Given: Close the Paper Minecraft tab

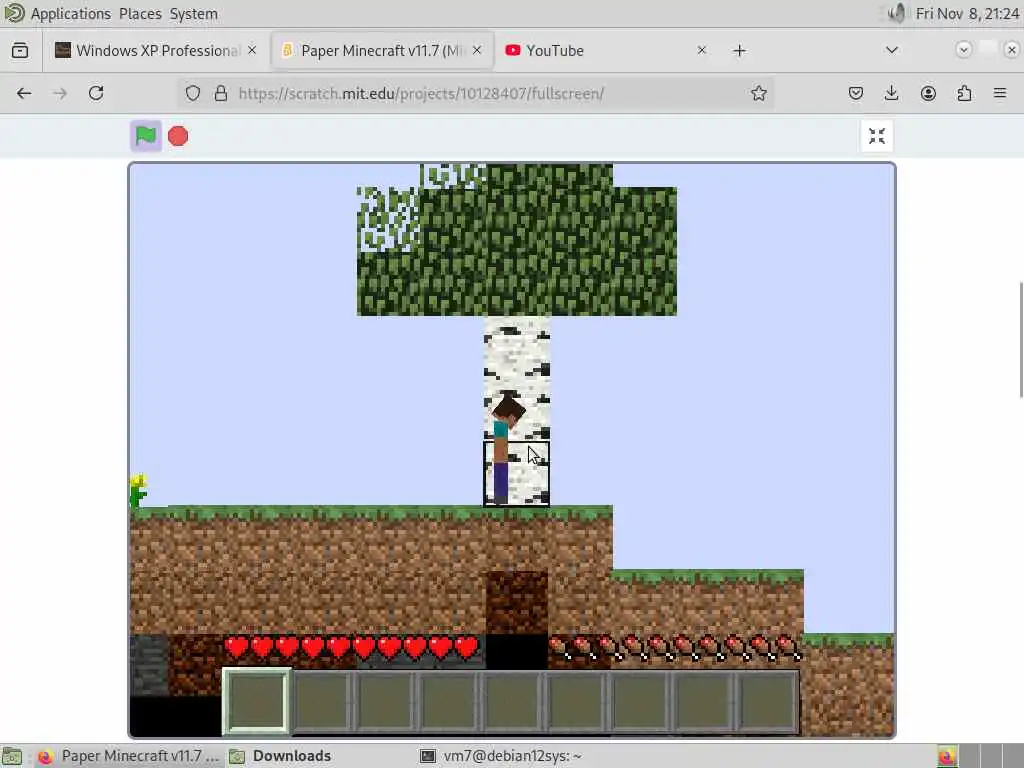Looking at the screenshot, I should 477,50.
